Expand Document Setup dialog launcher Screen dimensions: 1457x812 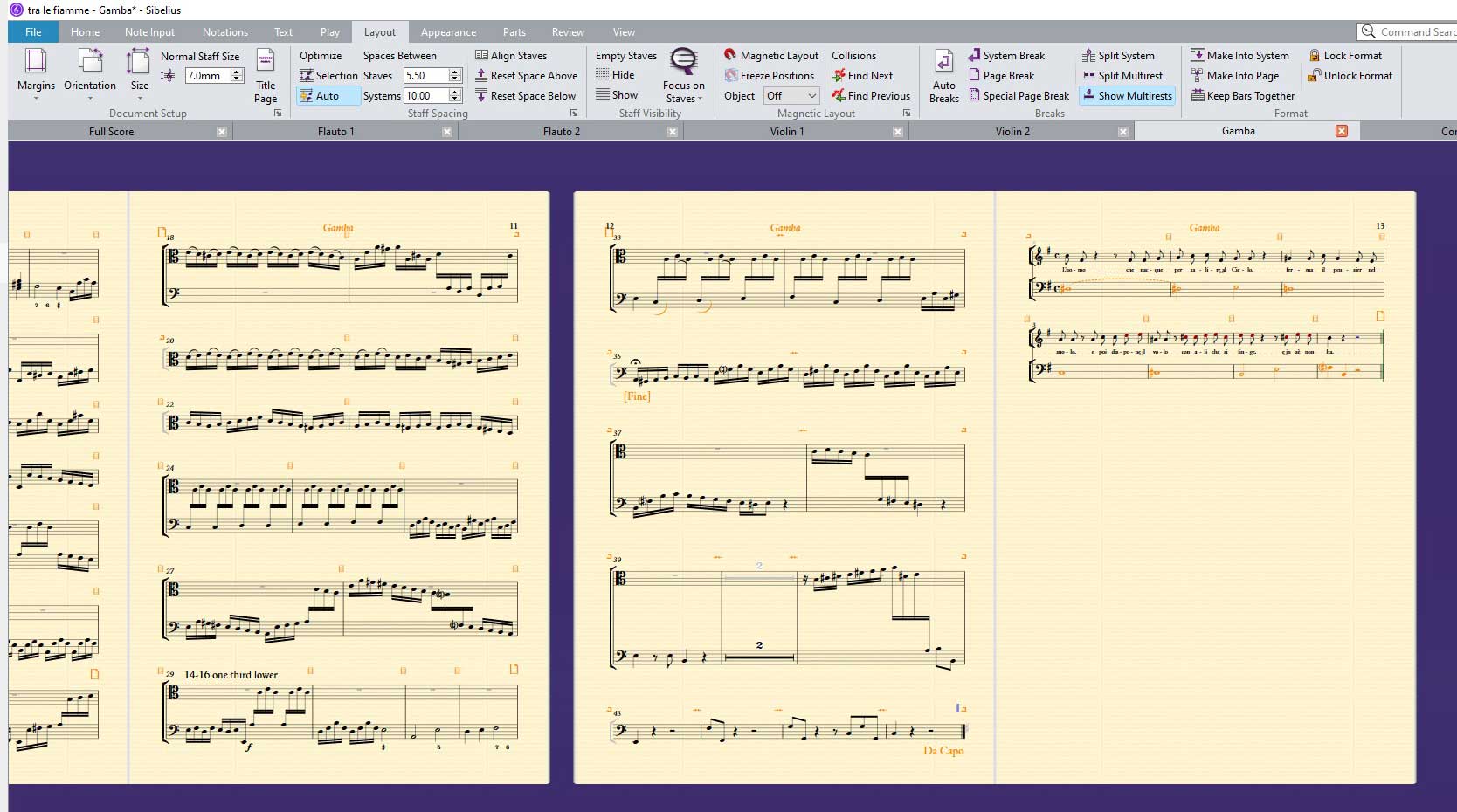(x=278, y=114)
